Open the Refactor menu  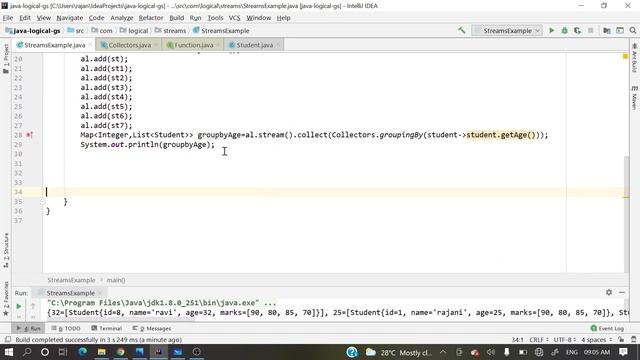click(x=151, y=18)
